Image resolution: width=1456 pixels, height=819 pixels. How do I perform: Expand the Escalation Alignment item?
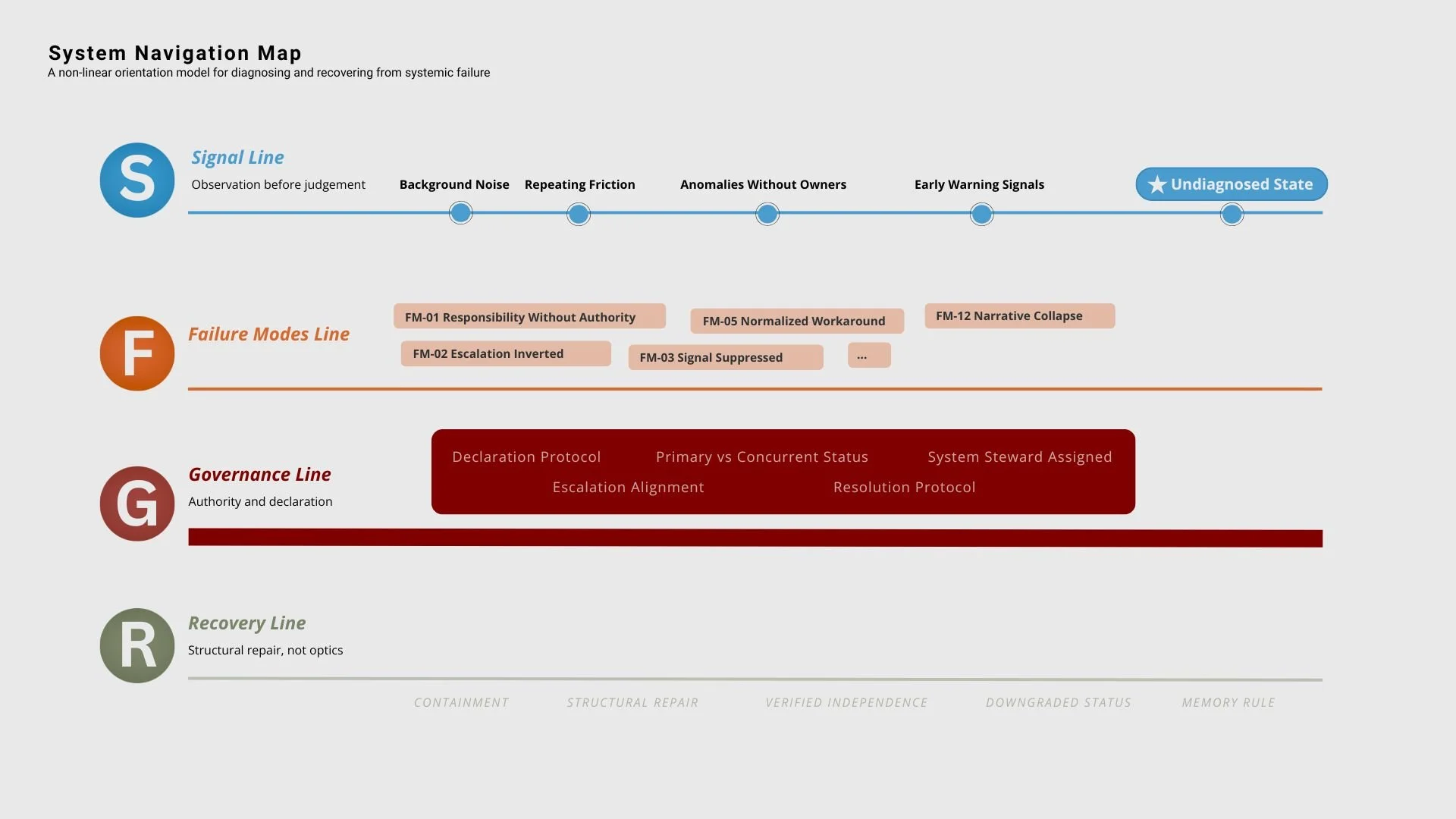pos(628,487)
